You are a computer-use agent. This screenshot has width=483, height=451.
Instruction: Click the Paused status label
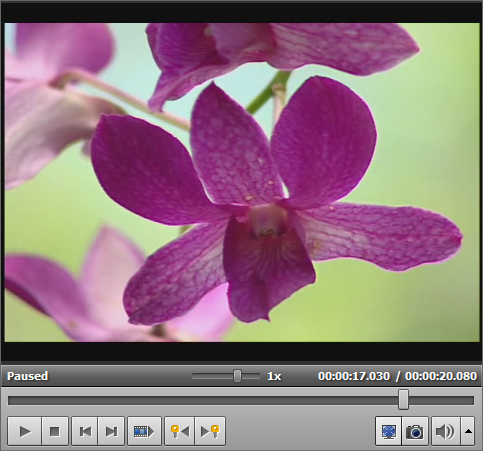tap(28, 376)
